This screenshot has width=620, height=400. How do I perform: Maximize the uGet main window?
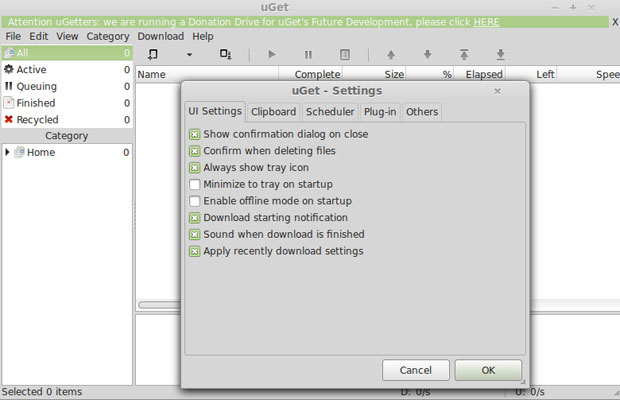pos(573,8)
